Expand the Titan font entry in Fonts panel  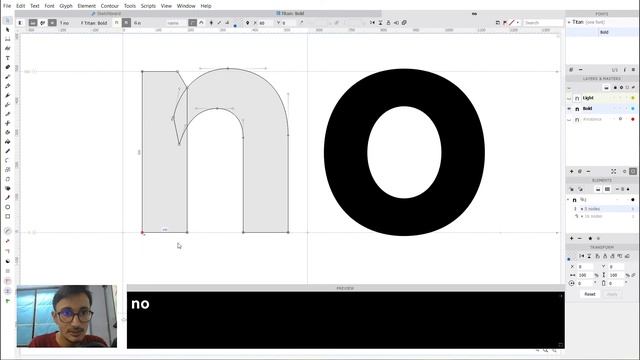tap(569, 22)
